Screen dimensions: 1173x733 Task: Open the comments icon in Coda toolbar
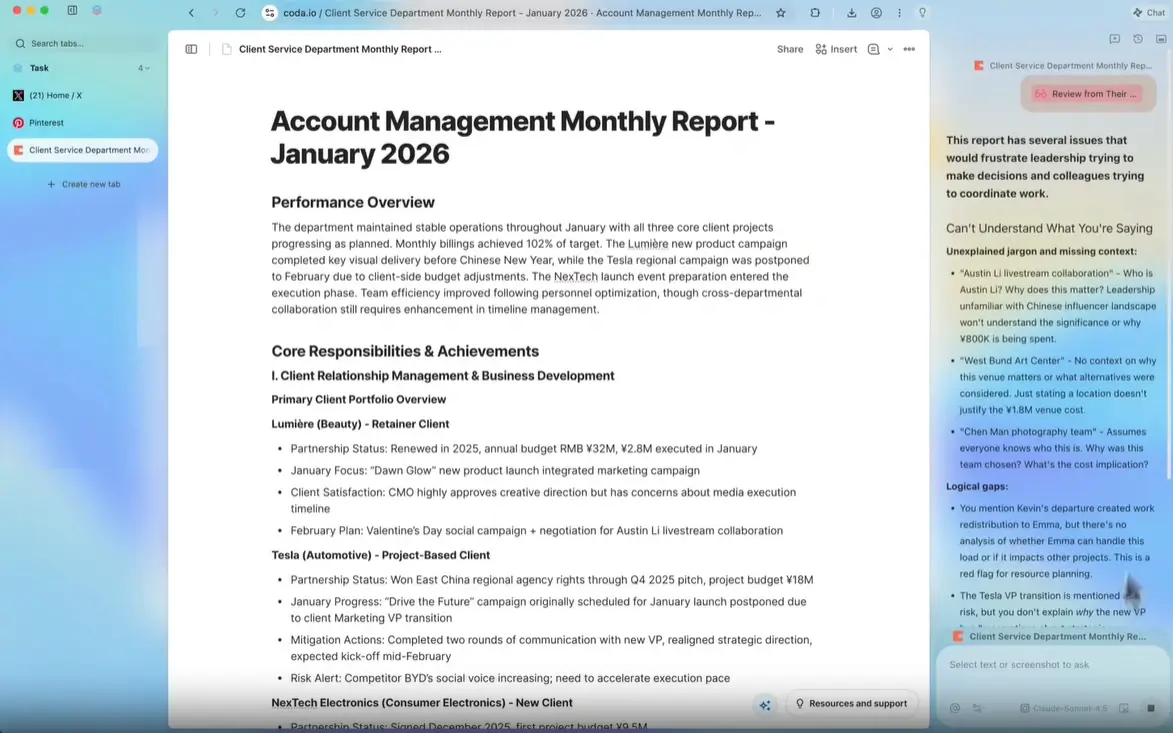pyautogui.click(x=873, y=49)
